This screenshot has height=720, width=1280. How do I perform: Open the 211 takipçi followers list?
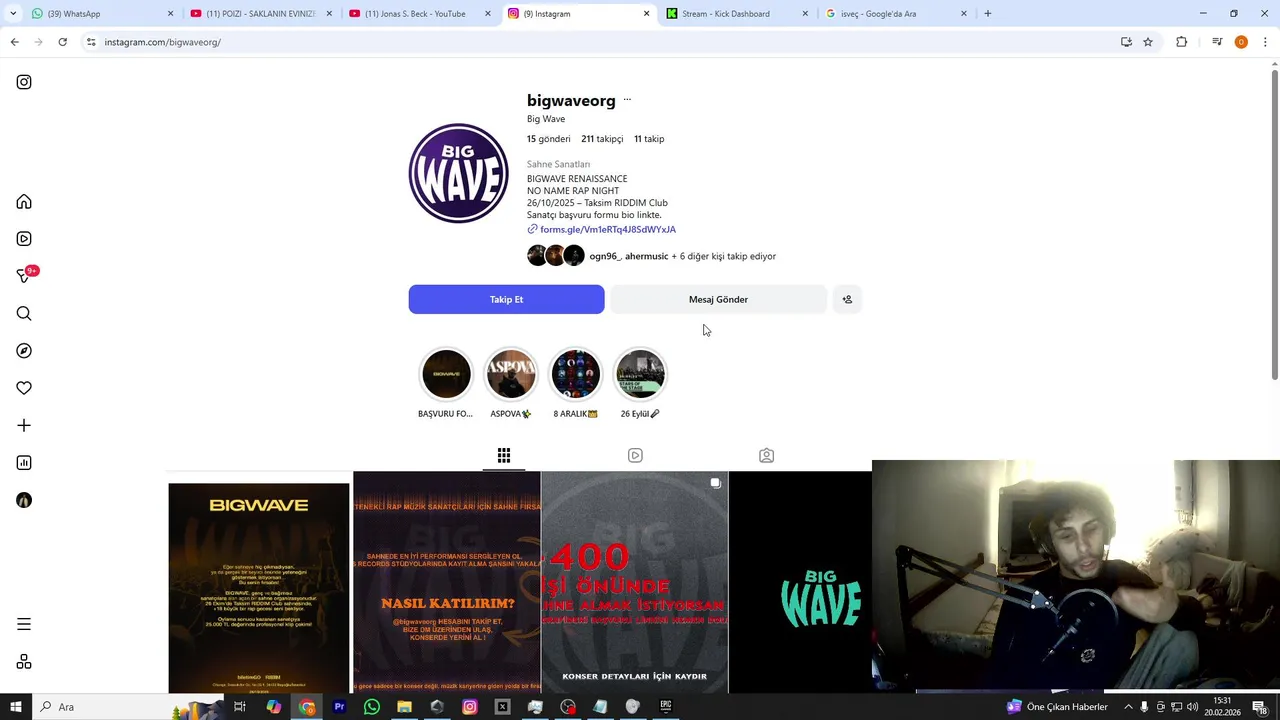click(602, 139)
